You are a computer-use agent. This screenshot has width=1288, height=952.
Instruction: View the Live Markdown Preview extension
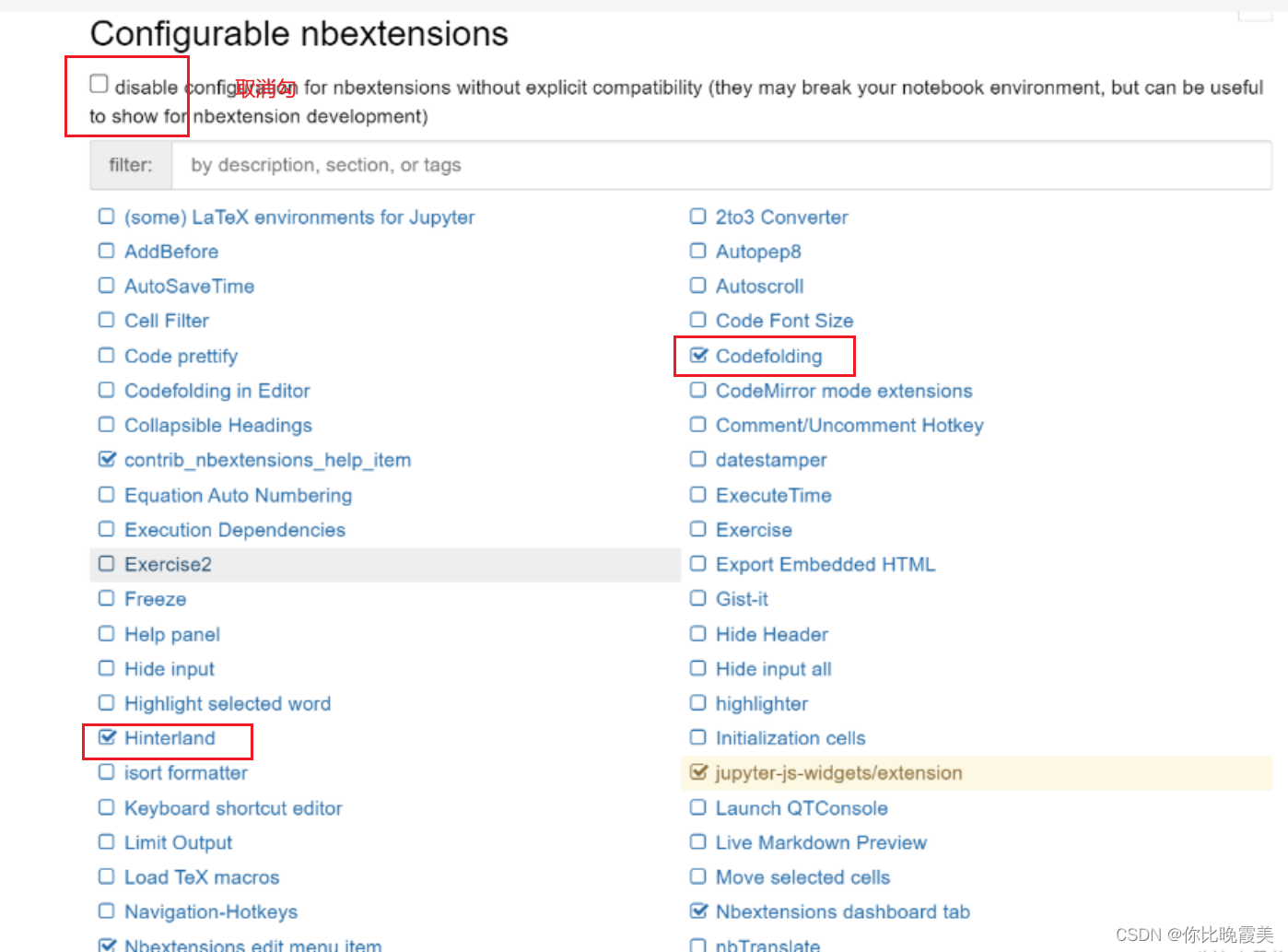(x=820, y=842)
